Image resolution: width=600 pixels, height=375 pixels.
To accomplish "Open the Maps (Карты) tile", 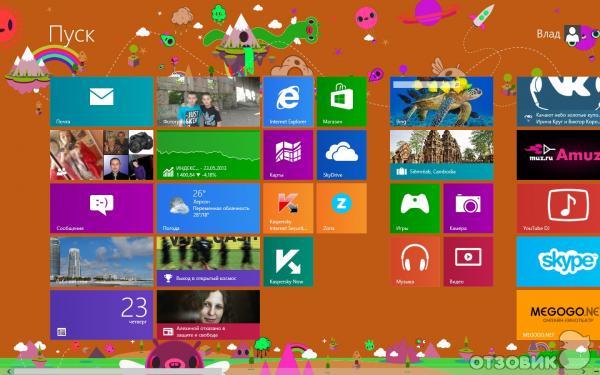I will click(288, 155).
